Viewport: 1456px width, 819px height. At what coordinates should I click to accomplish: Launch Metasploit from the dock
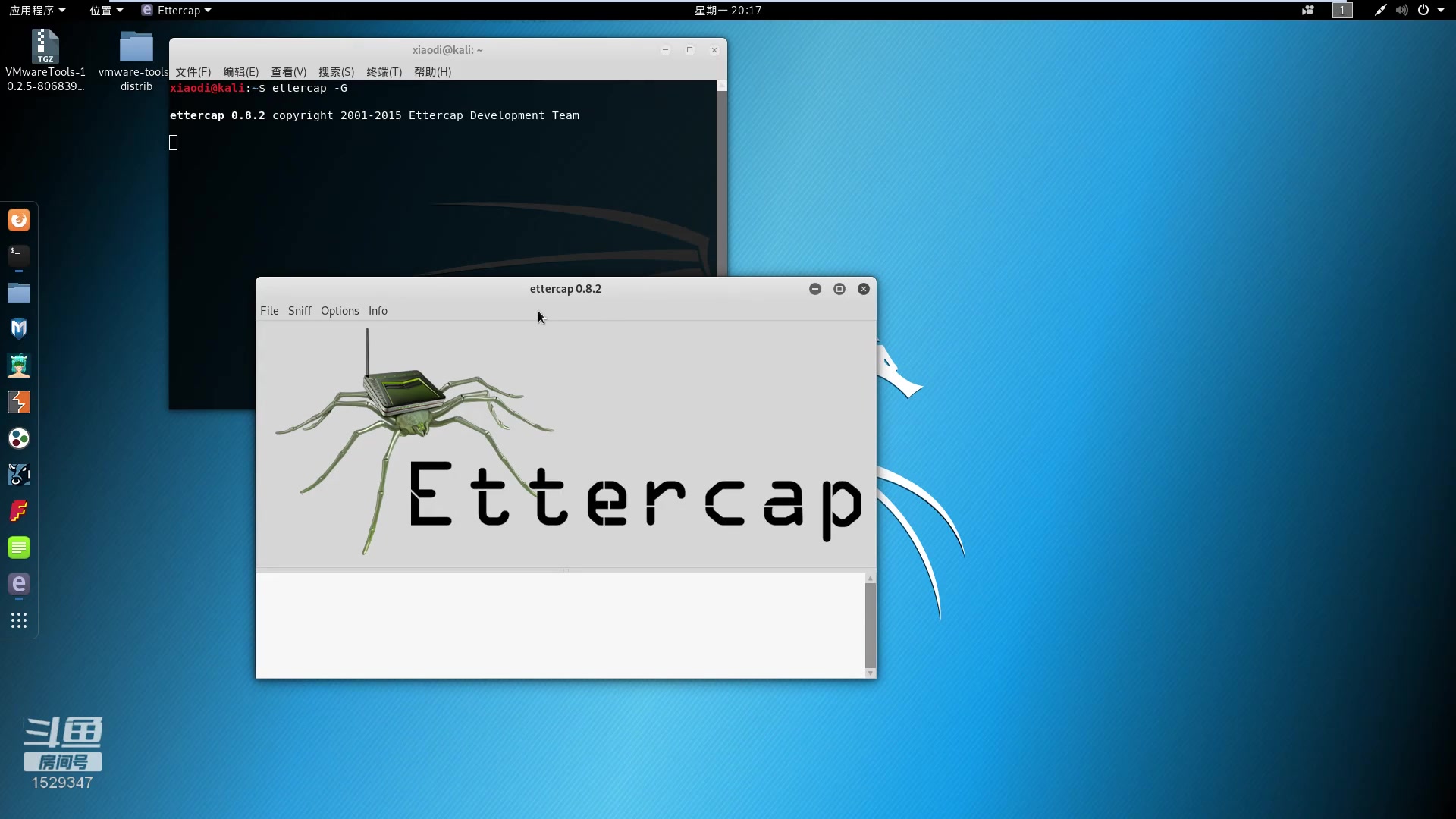click(19, 328)
